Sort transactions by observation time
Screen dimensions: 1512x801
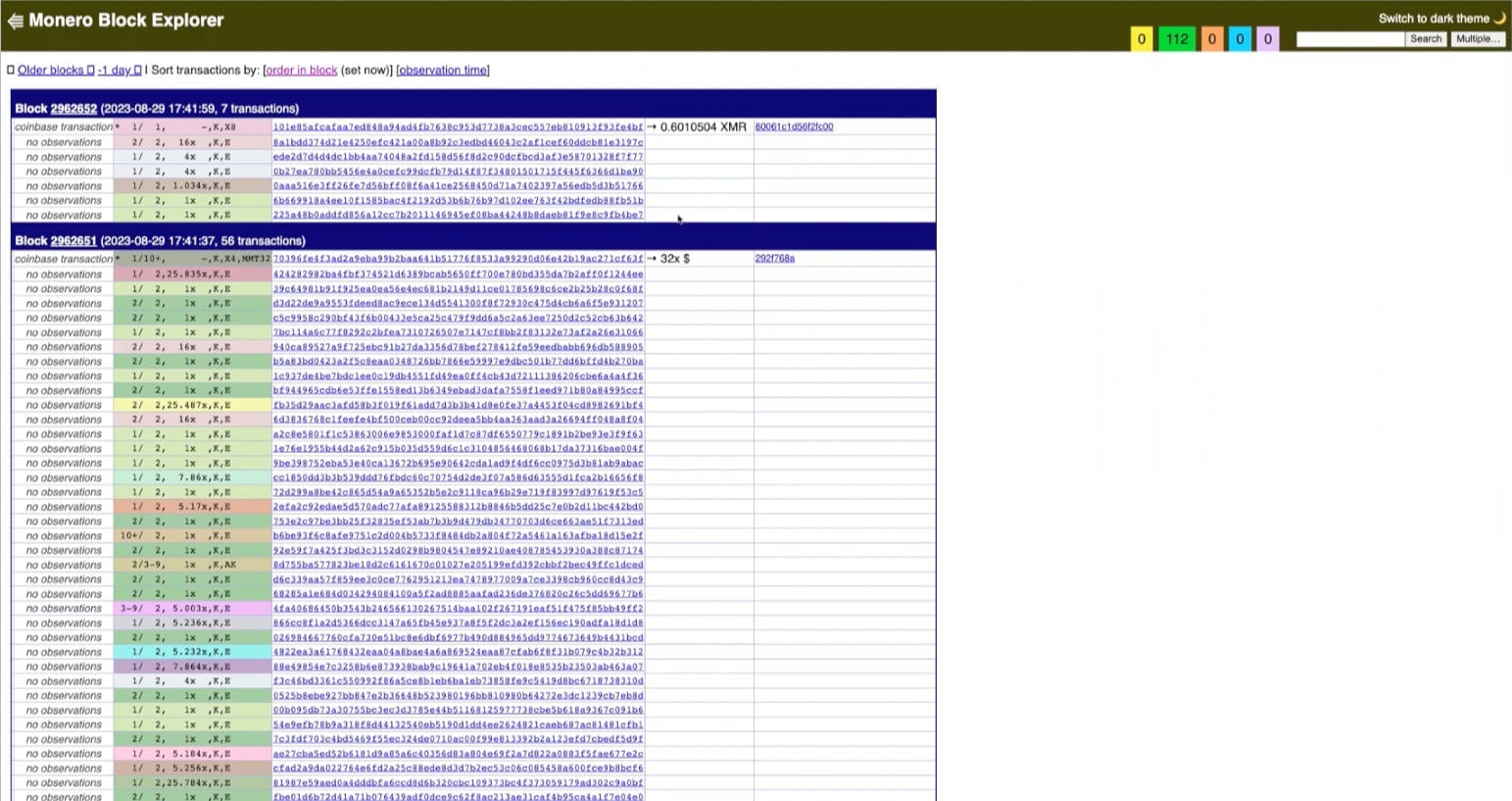point(443,70)
